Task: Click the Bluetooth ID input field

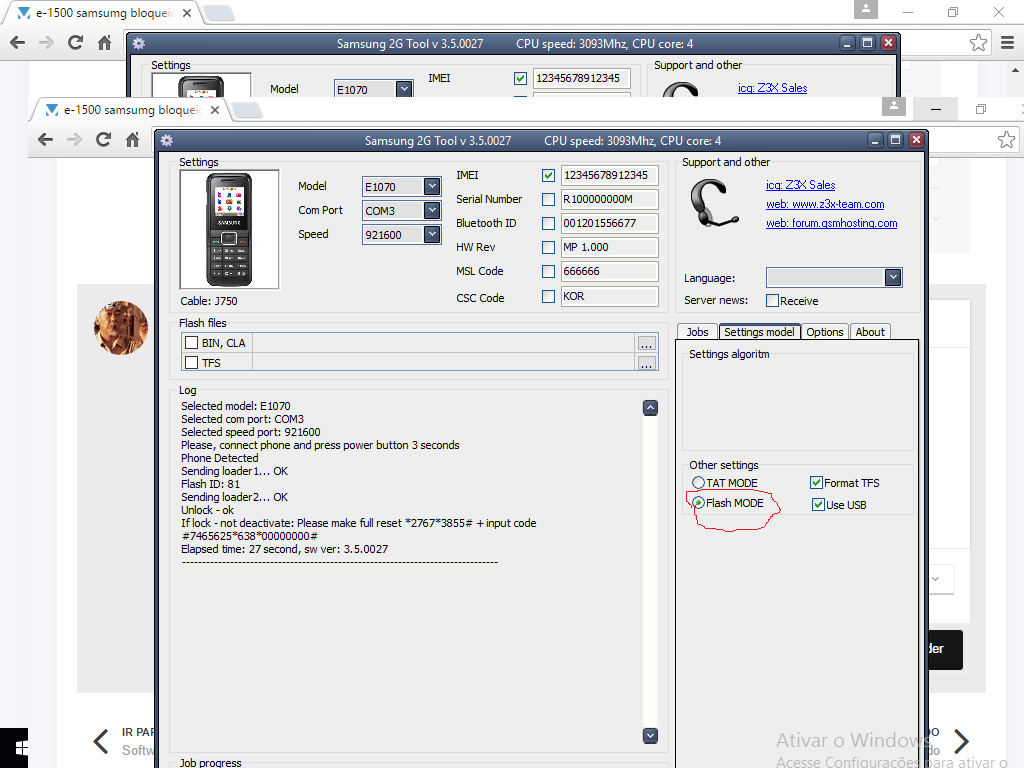Action: click(x=609, y=223)
